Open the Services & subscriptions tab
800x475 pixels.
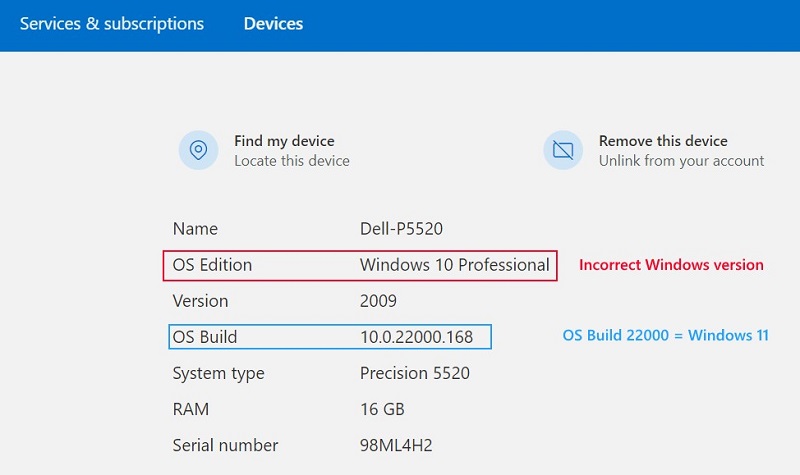[x=112, y=23]
